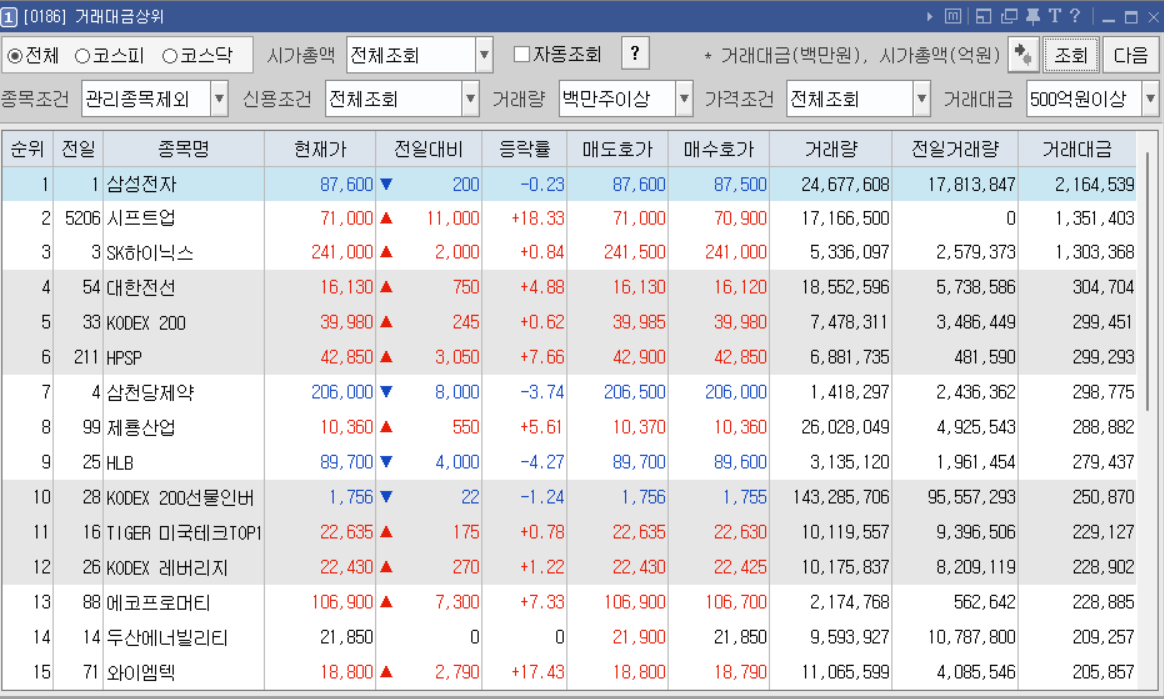The width and height of the screenshot is (1164, 699).
Task: Open the 가격조건 전체조회 dropdown
Action: [921, 99]
